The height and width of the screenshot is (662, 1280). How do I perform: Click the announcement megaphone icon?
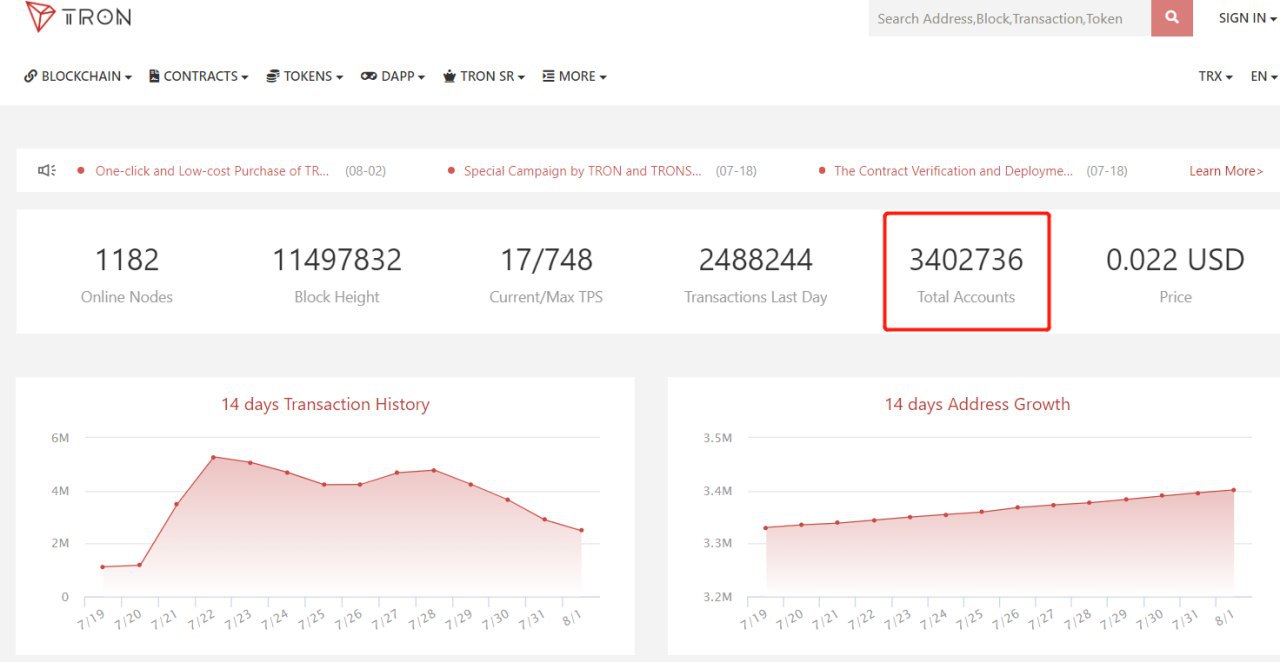[47, 171]
